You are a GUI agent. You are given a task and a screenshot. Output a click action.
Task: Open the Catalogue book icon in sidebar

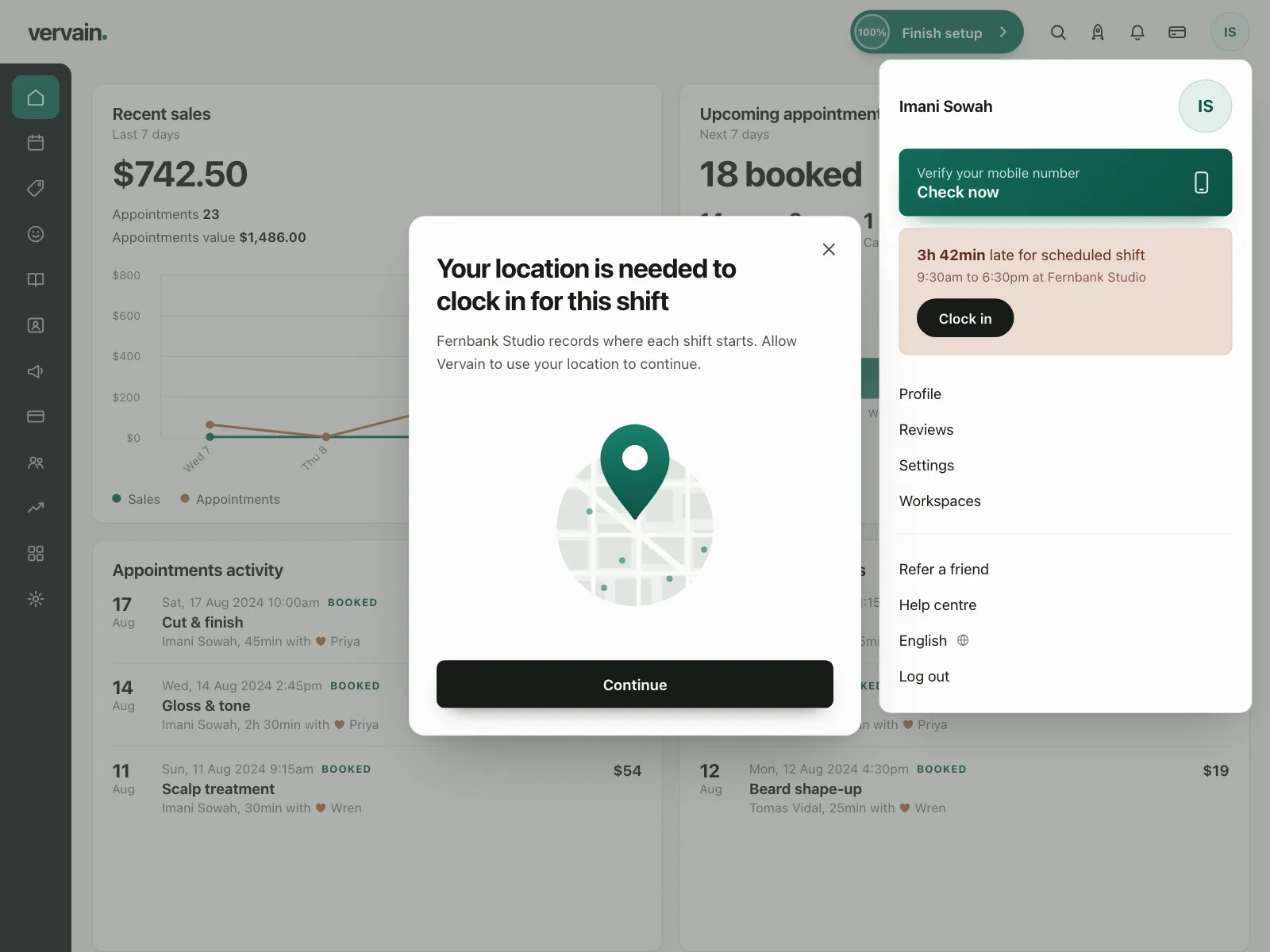pyautogui.click(x=36, y=279)
